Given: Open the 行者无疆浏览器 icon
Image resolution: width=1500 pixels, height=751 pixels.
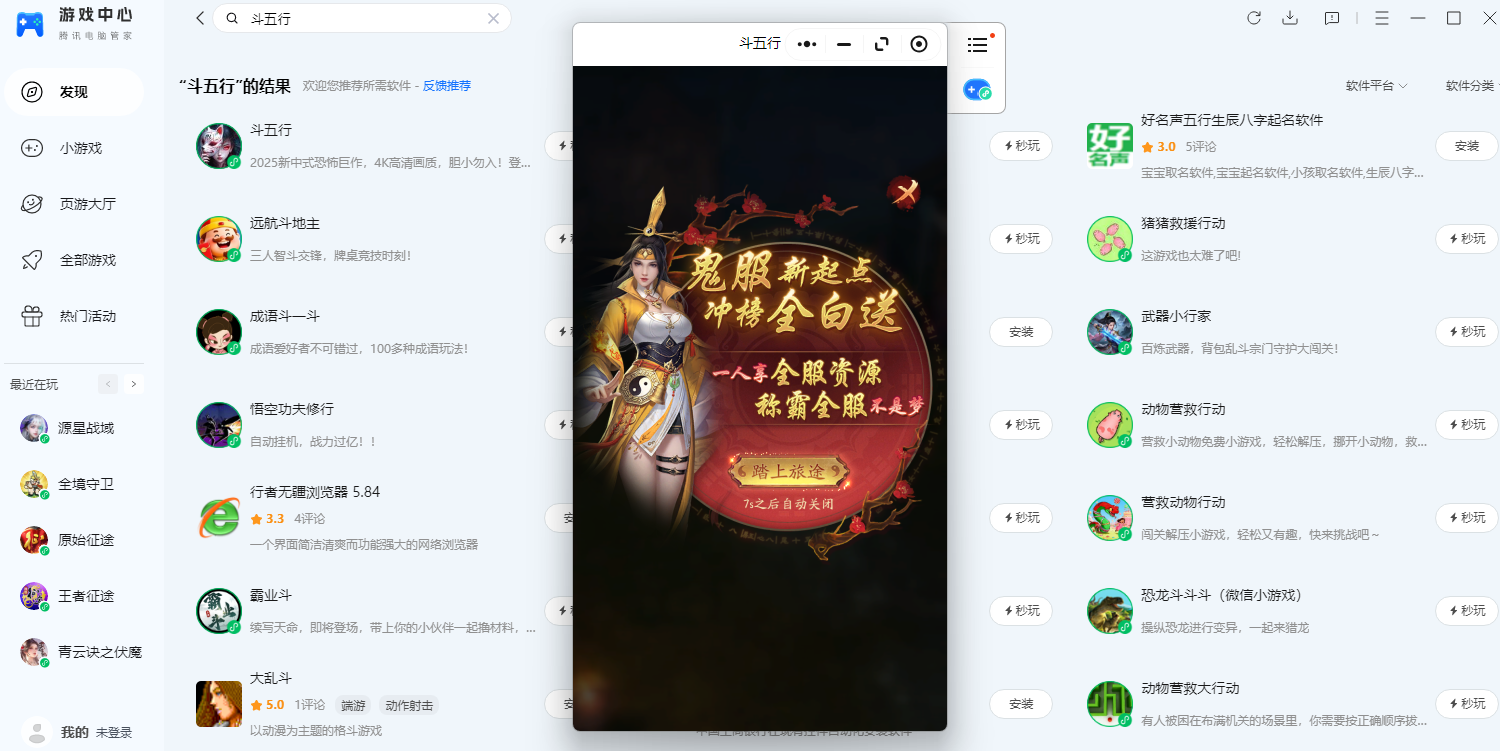Looking at the screenshot, I should pyautogui.click(x=219, y=518).
